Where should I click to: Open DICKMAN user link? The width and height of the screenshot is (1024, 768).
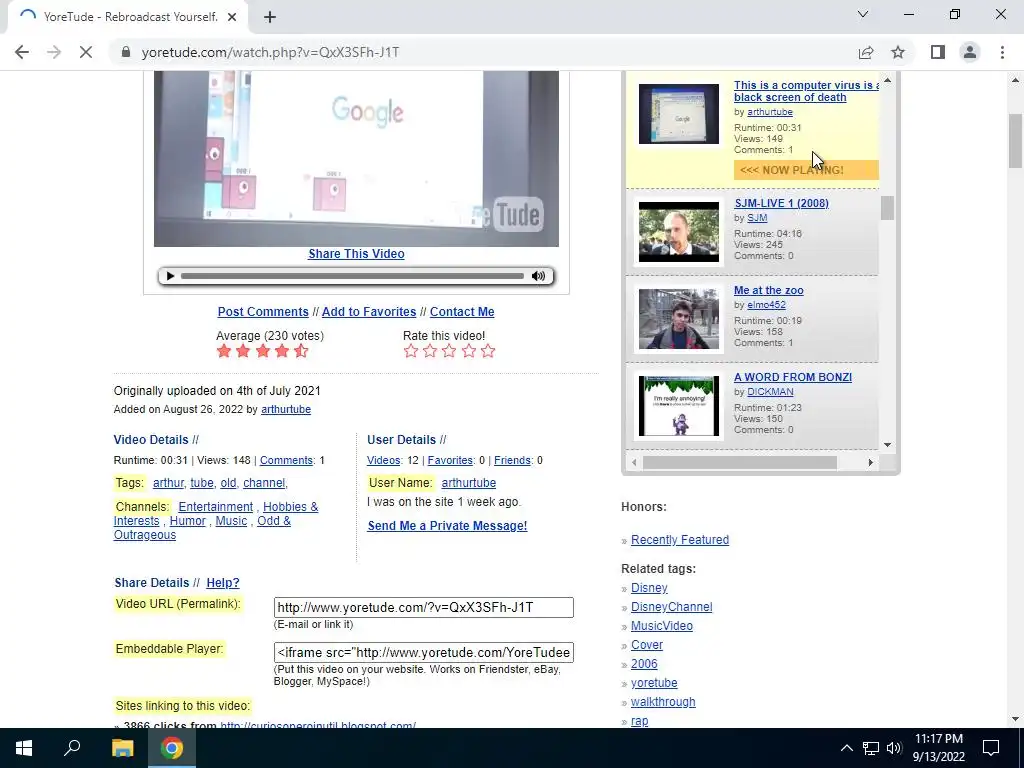click(771, 392)
